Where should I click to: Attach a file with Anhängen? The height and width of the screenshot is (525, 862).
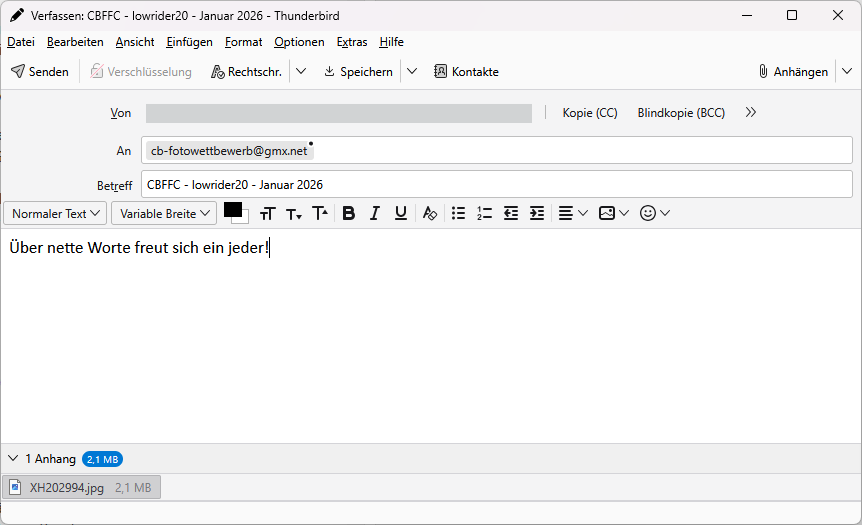[793, 71]
